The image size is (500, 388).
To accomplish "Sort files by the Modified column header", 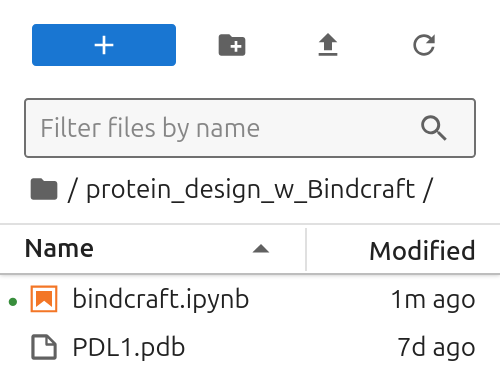I will pos(403,250).
